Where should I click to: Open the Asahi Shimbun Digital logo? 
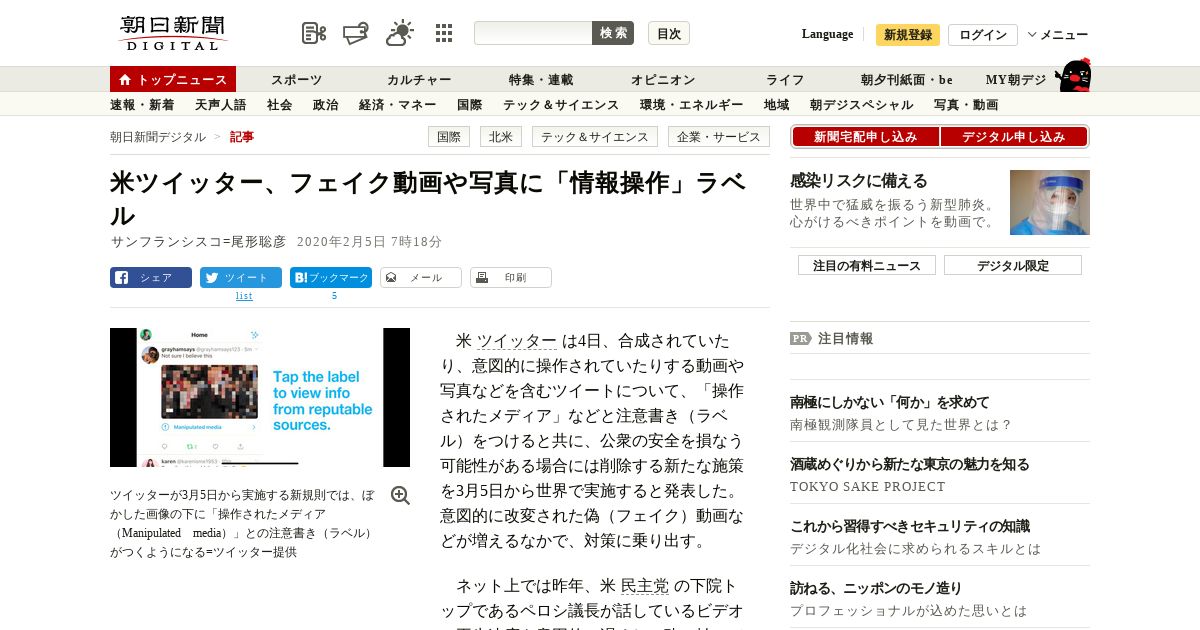click(173, 33)
